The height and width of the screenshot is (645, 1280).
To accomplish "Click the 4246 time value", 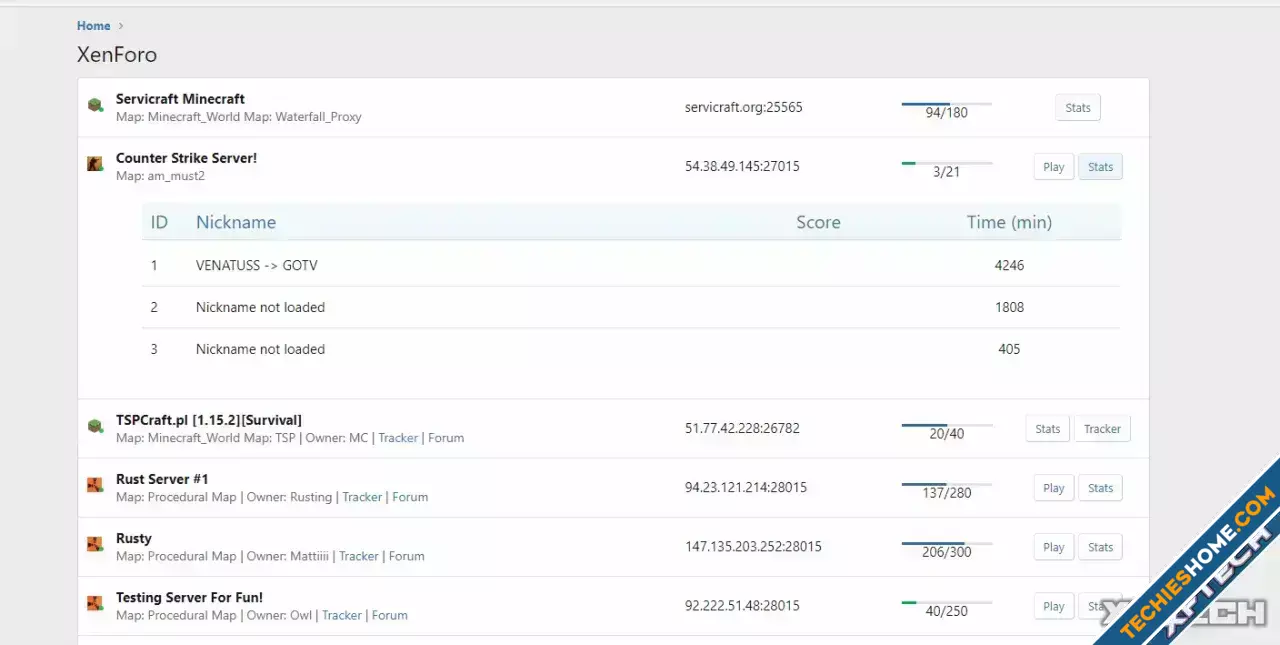I will 1009,265.
